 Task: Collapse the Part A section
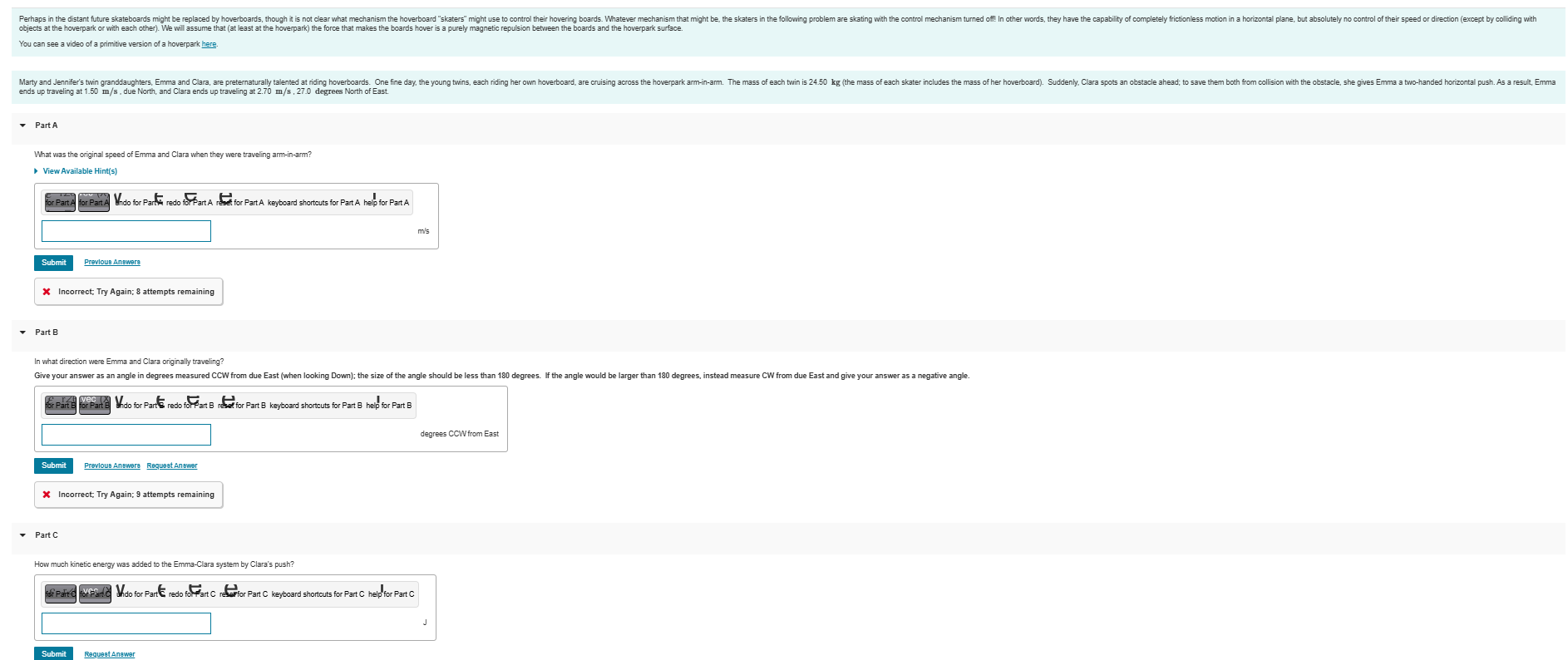[22, 126]
